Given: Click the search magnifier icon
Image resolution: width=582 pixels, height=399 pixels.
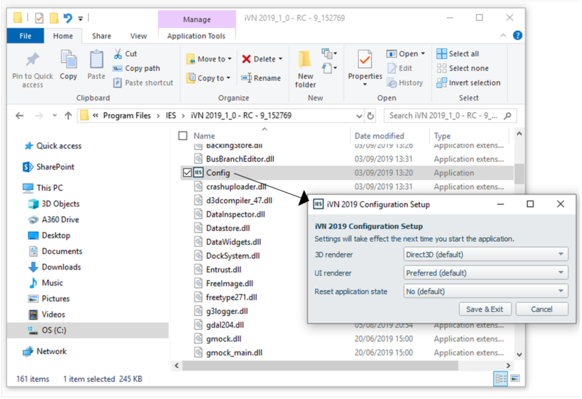Looking at the screenshot, I should click(507, 116).
